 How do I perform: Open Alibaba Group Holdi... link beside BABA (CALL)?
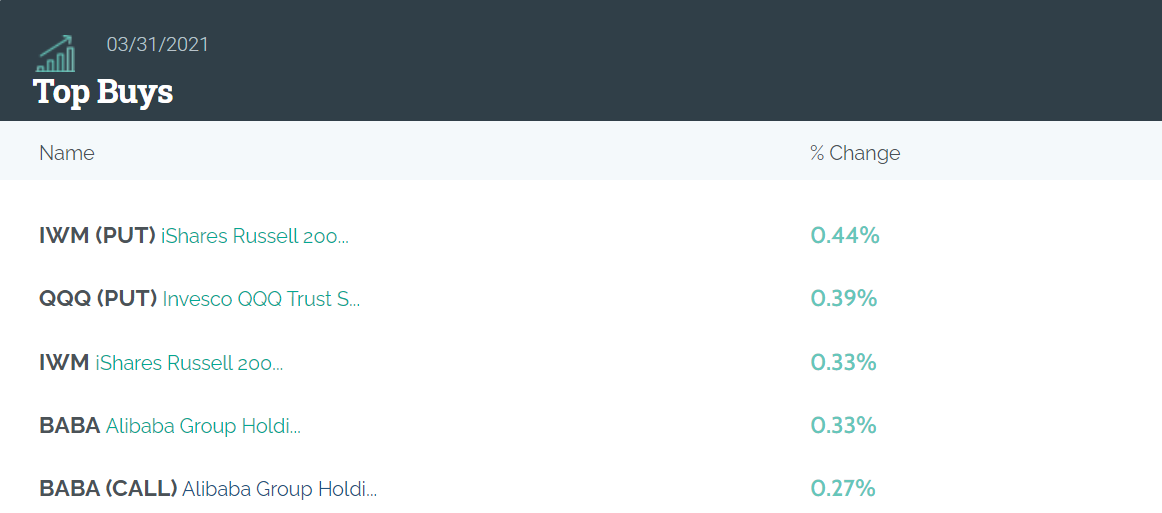point(279,489)
